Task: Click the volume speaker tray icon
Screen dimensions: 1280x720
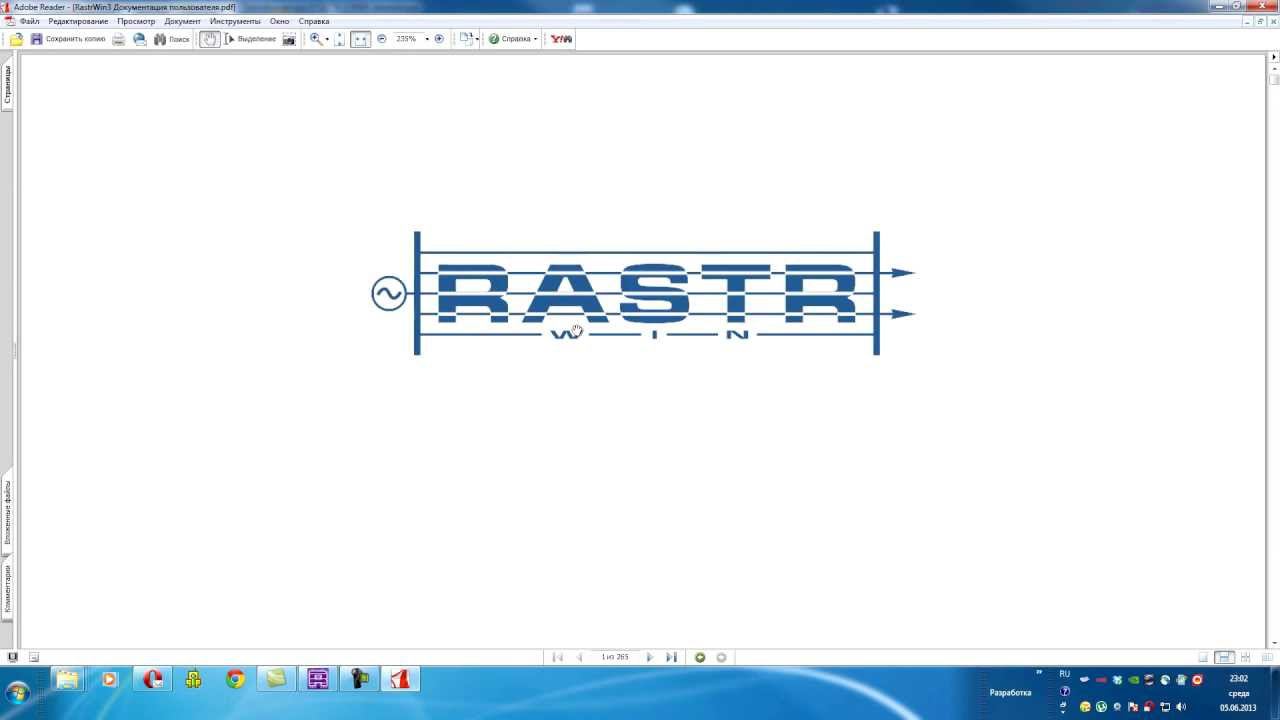Action: click(x=1181, y=707)
